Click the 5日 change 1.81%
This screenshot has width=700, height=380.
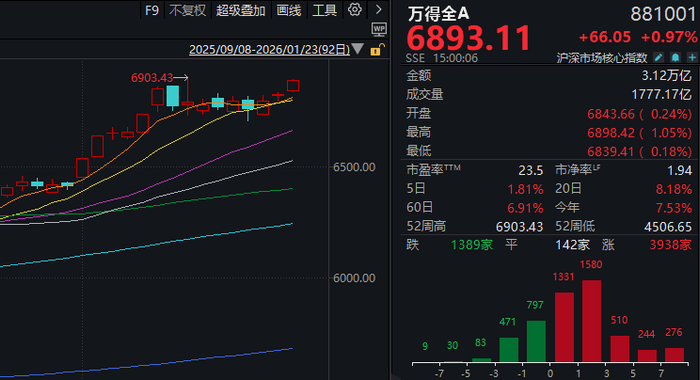tap(525, 189)
